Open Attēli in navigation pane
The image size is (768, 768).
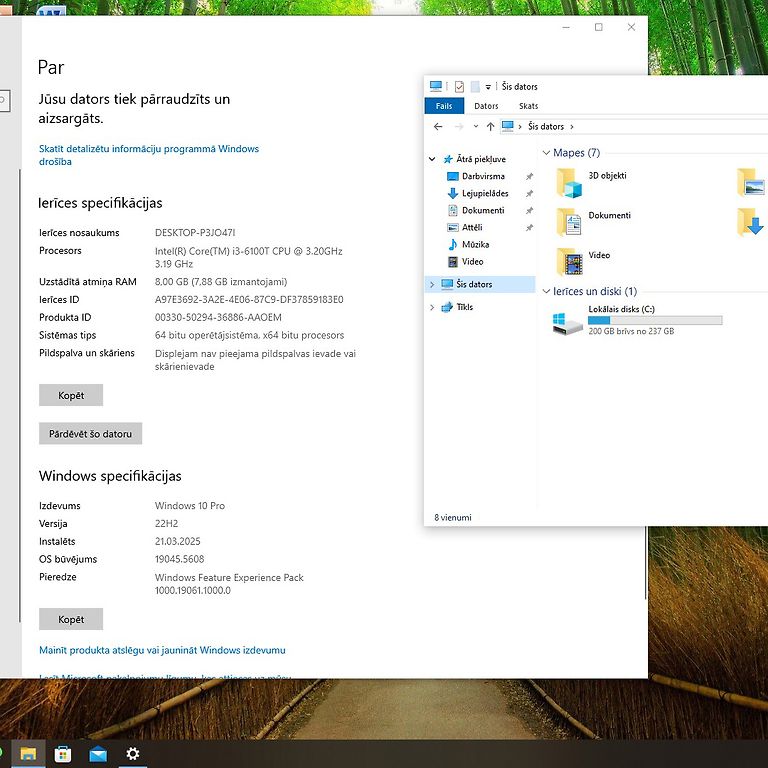click(472, 227)
